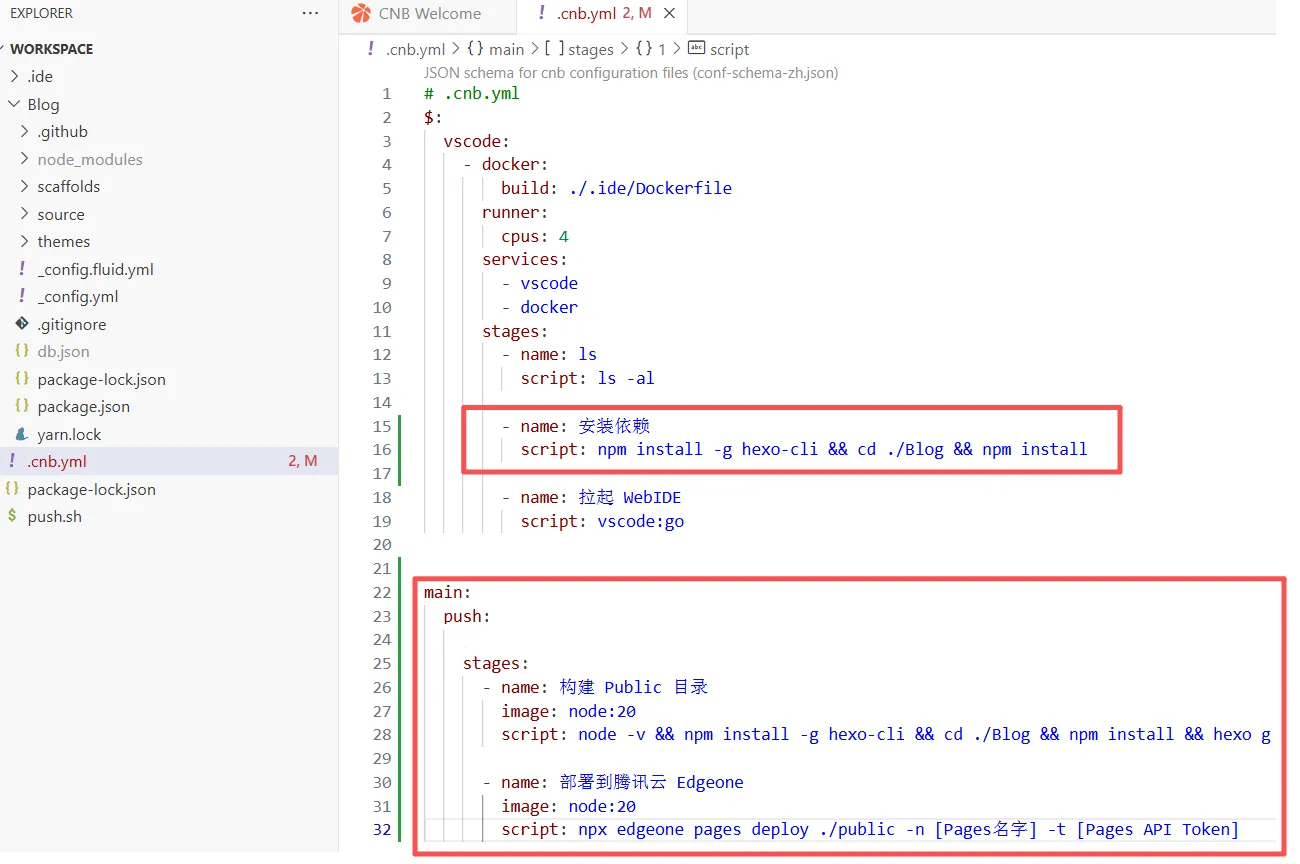Image resolution: width=1300 pixels, height=864 pixels.
Task: Click the JSON icon beside package.json
Action: point(22,406)
